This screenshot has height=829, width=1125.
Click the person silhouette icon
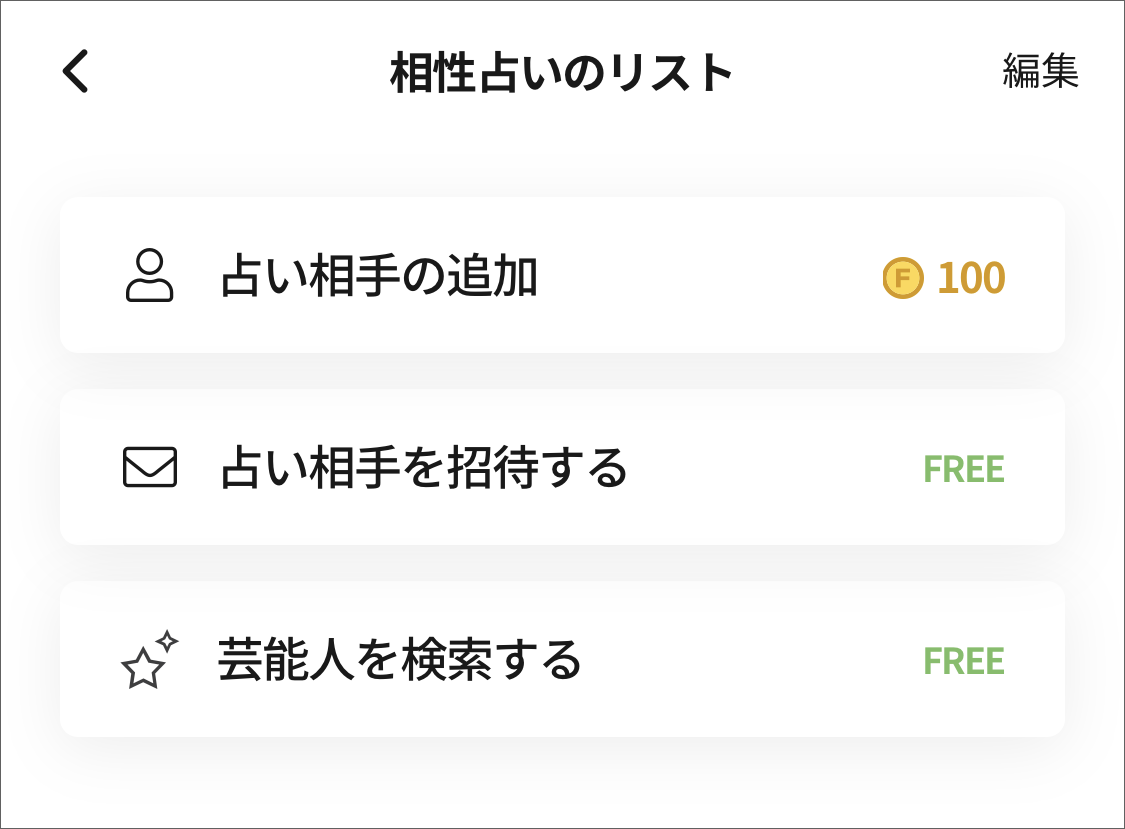(149, 276)
